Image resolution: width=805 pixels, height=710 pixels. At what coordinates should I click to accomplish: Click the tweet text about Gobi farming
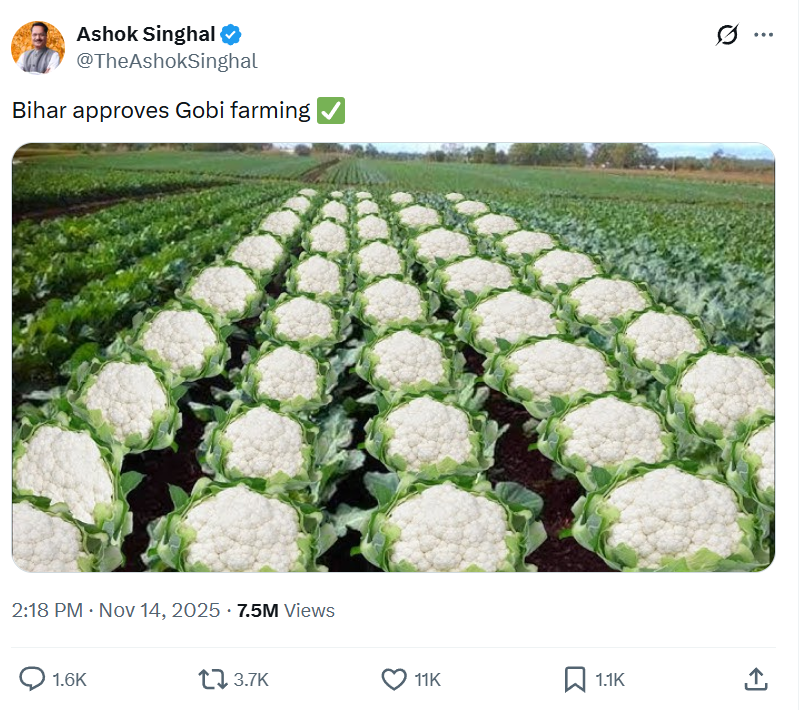[161, 110]
